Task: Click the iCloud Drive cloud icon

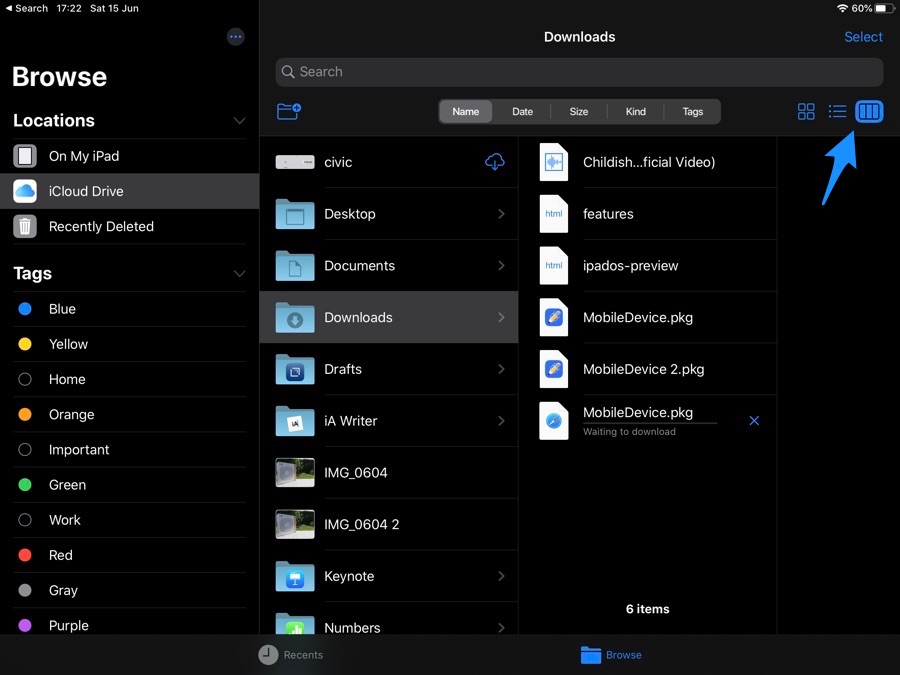Action: [x=25, y=191]
